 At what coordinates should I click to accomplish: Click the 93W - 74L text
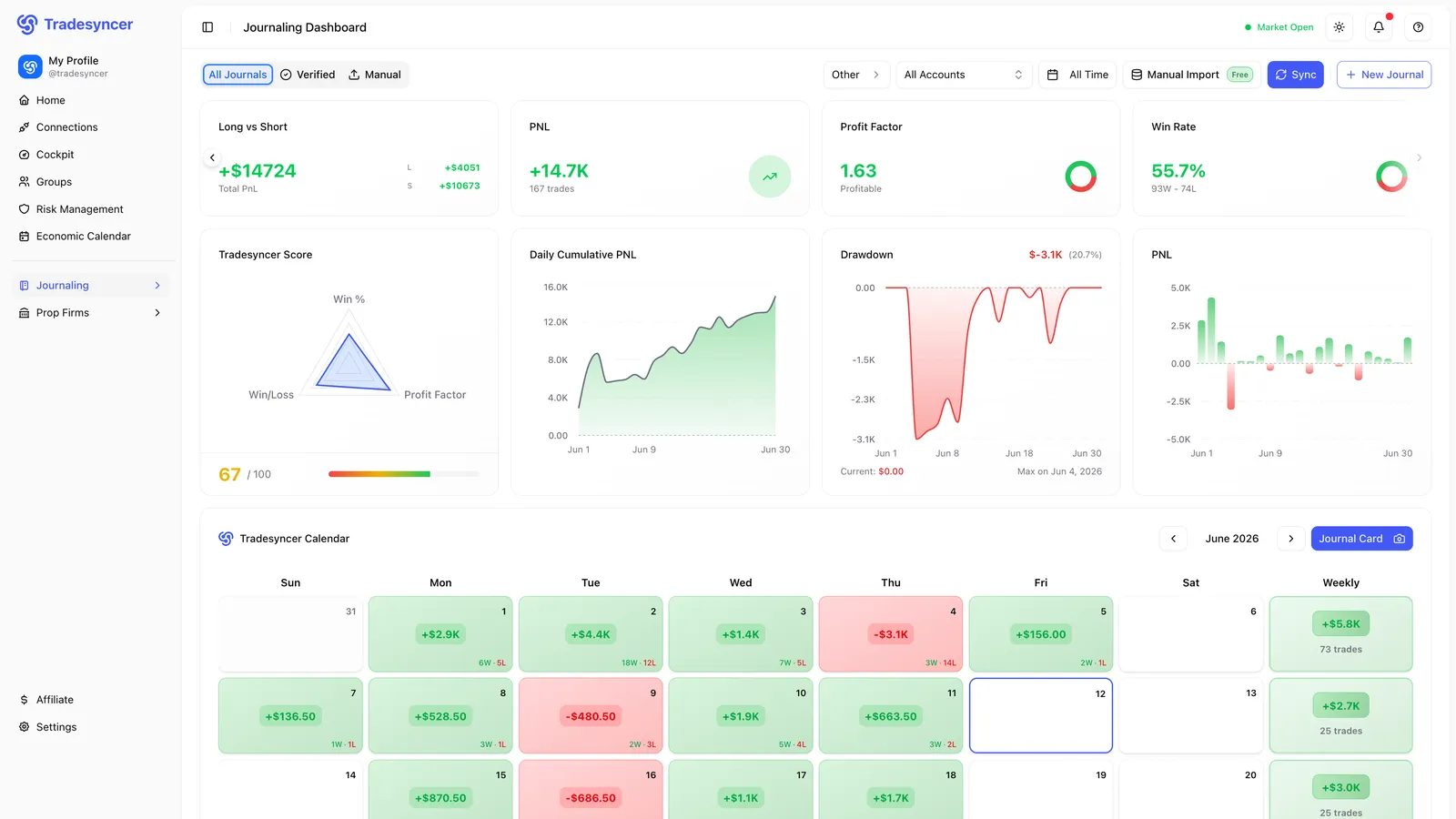1174,189
